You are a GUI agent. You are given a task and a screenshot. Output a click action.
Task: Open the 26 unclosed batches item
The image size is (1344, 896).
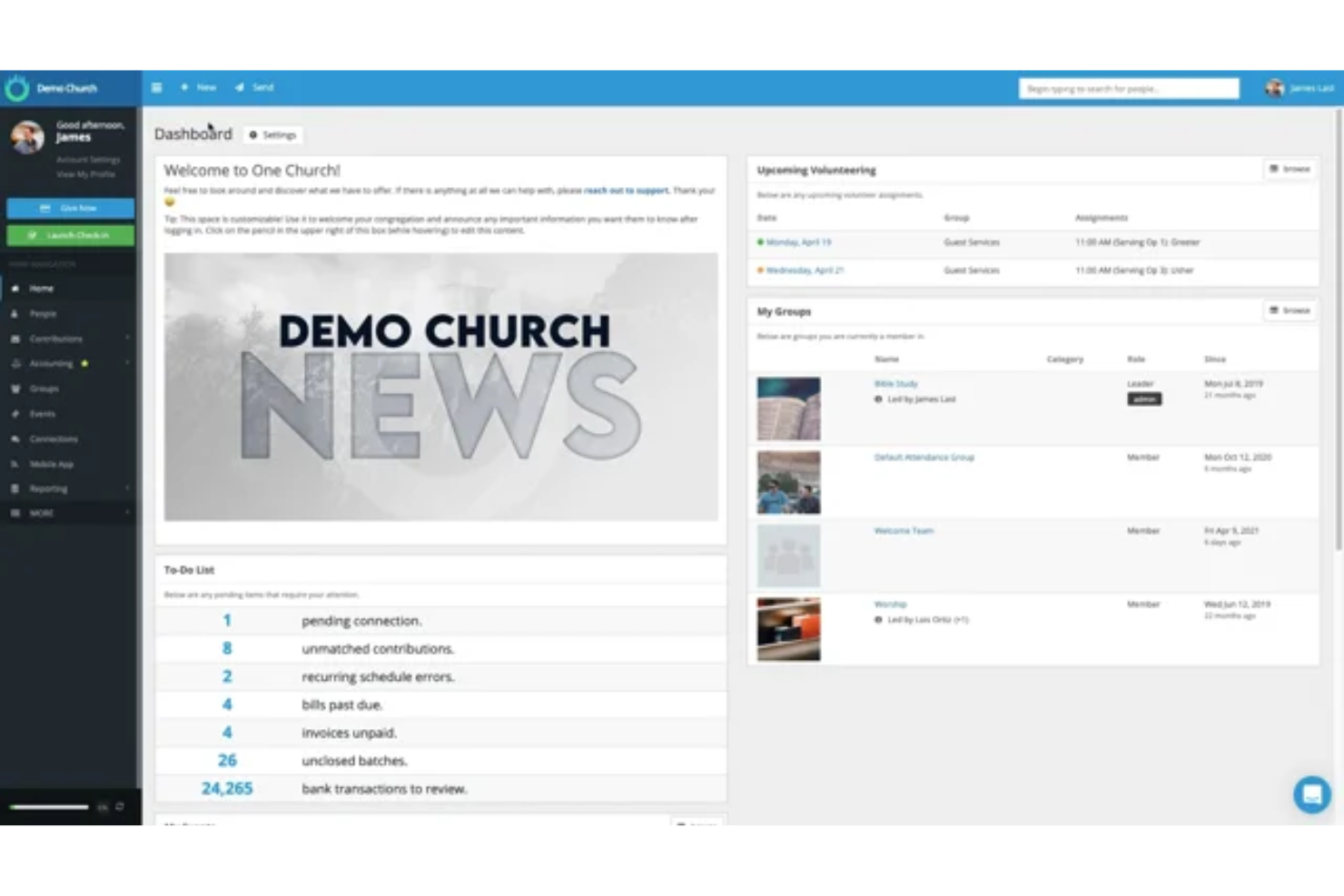(x=441, y=761)
